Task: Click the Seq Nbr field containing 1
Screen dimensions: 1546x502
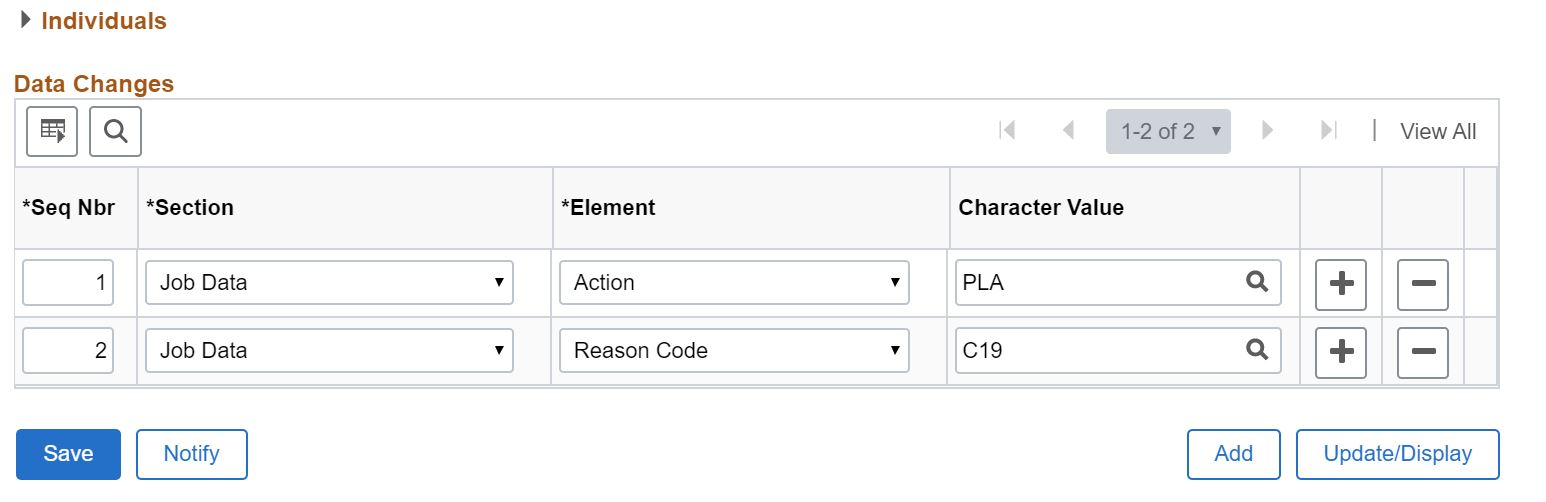Action: click(68, 283)
